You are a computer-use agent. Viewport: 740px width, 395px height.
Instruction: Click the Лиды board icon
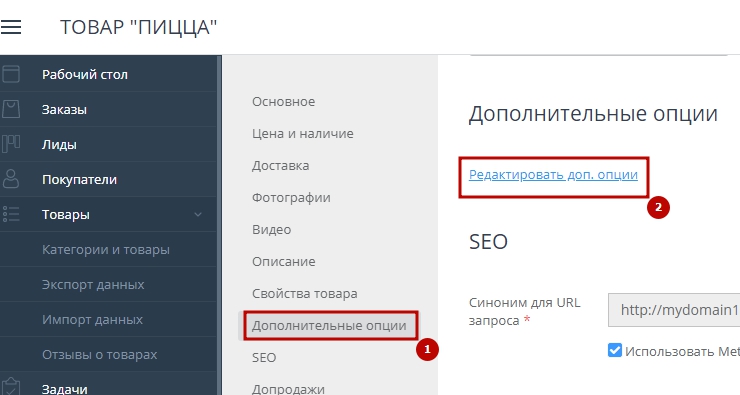(10, 144)
